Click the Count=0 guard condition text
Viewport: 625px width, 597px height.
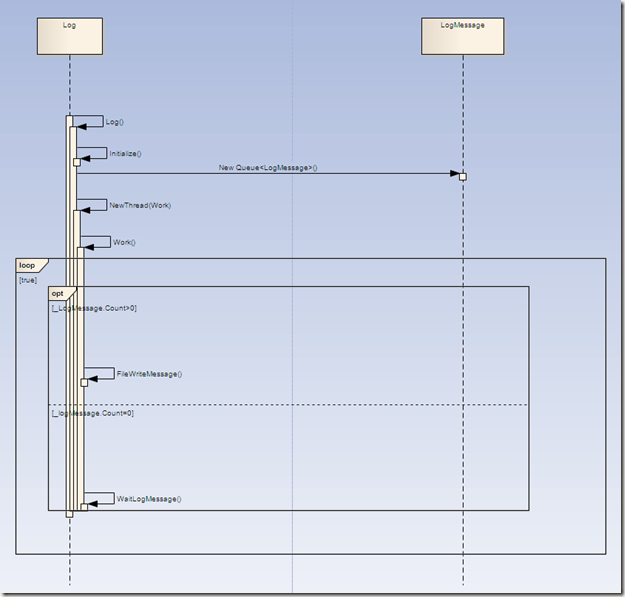click(92, 413)
